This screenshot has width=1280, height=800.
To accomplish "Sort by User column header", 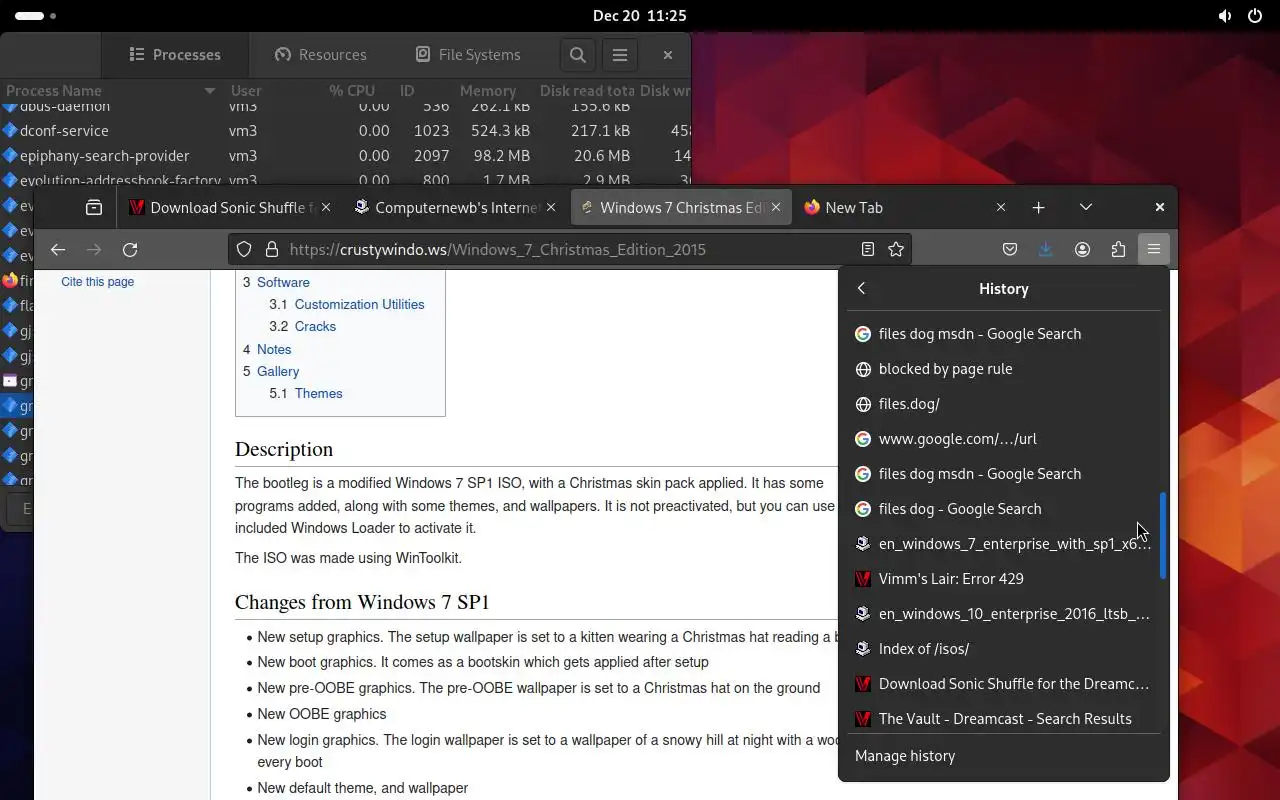I will [246, 90].
